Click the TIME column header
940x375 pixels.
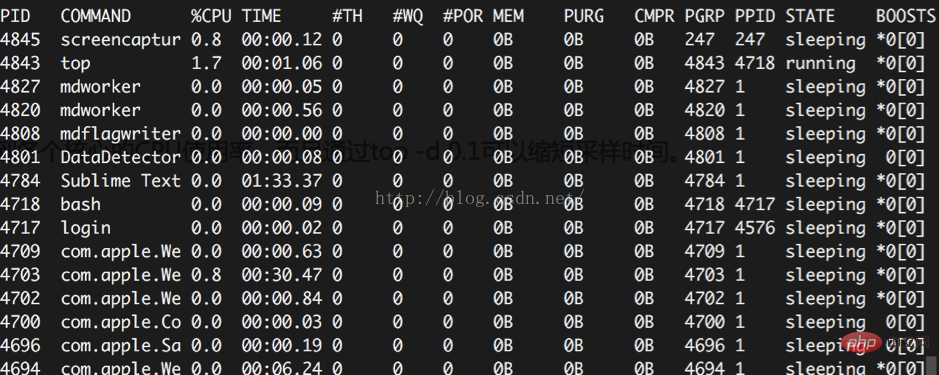(261, 16)
